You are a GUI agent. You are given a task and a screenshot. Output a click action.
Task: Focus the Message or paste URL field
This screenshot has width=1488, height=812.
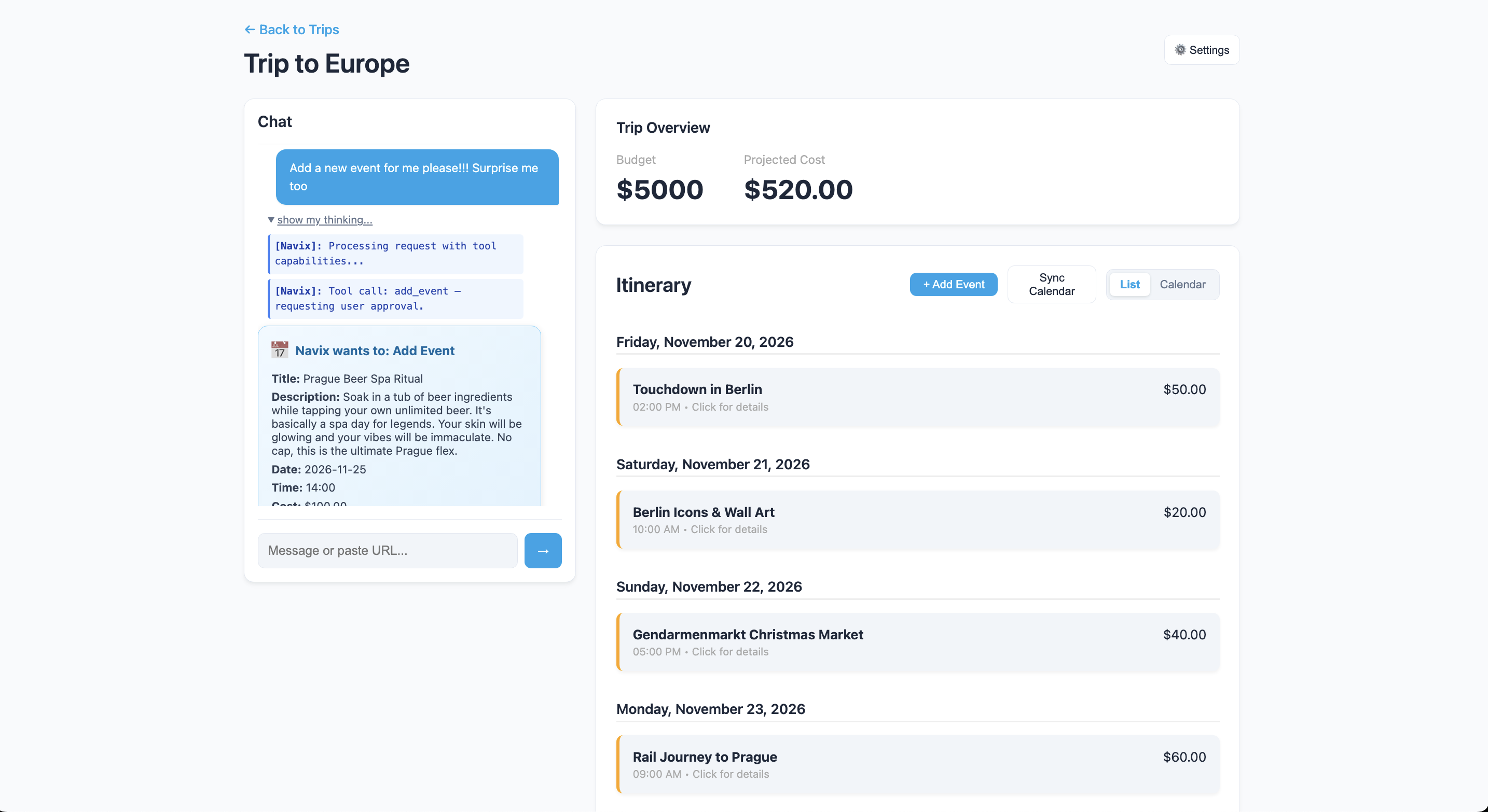pos(387,551)
